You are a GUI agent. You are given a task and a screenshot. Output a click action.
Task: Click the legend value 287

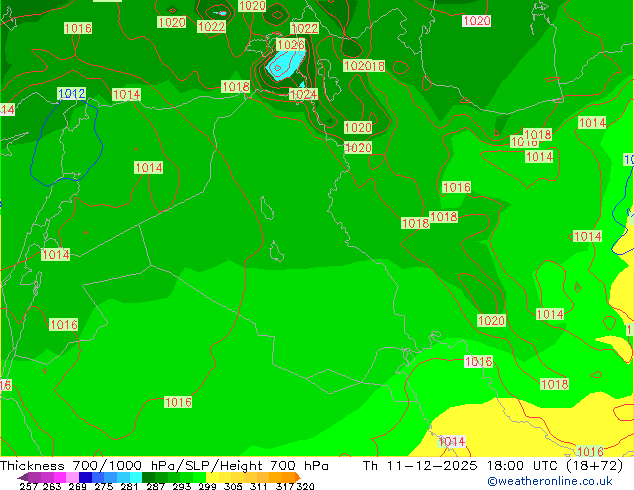[x=155, y=486]
